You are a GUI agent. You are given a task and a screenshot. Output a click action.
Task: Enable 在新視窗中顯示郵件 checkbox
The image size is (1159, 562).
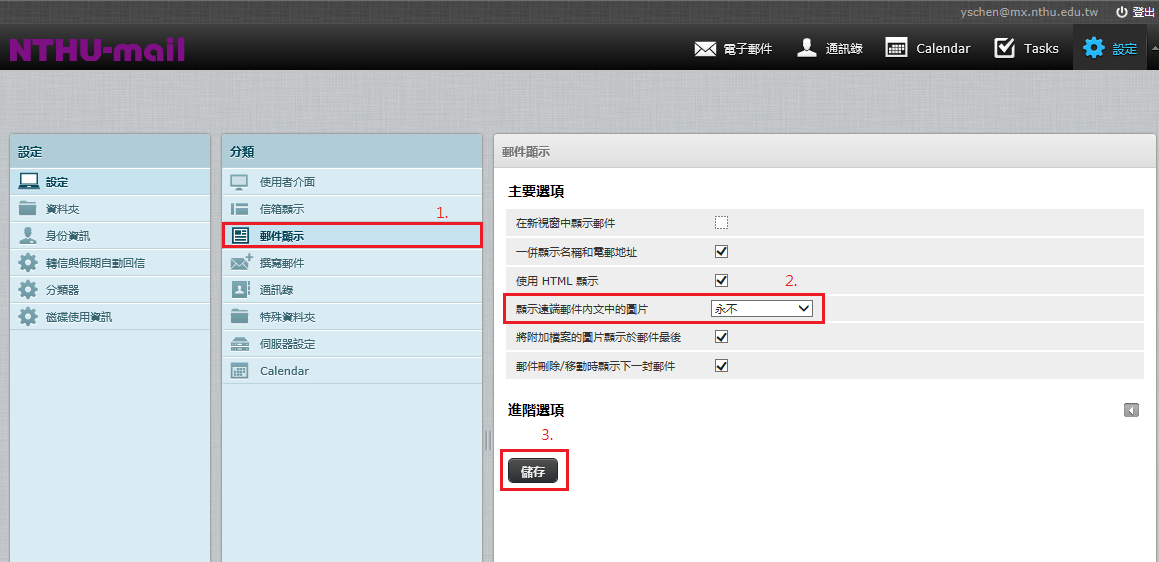click(x=721, y=223)
